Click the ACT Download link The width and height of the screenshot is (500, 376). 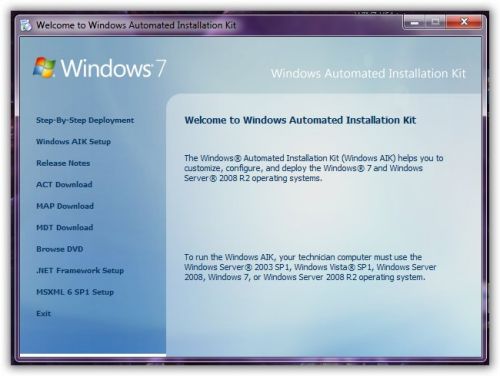[64, 185]
